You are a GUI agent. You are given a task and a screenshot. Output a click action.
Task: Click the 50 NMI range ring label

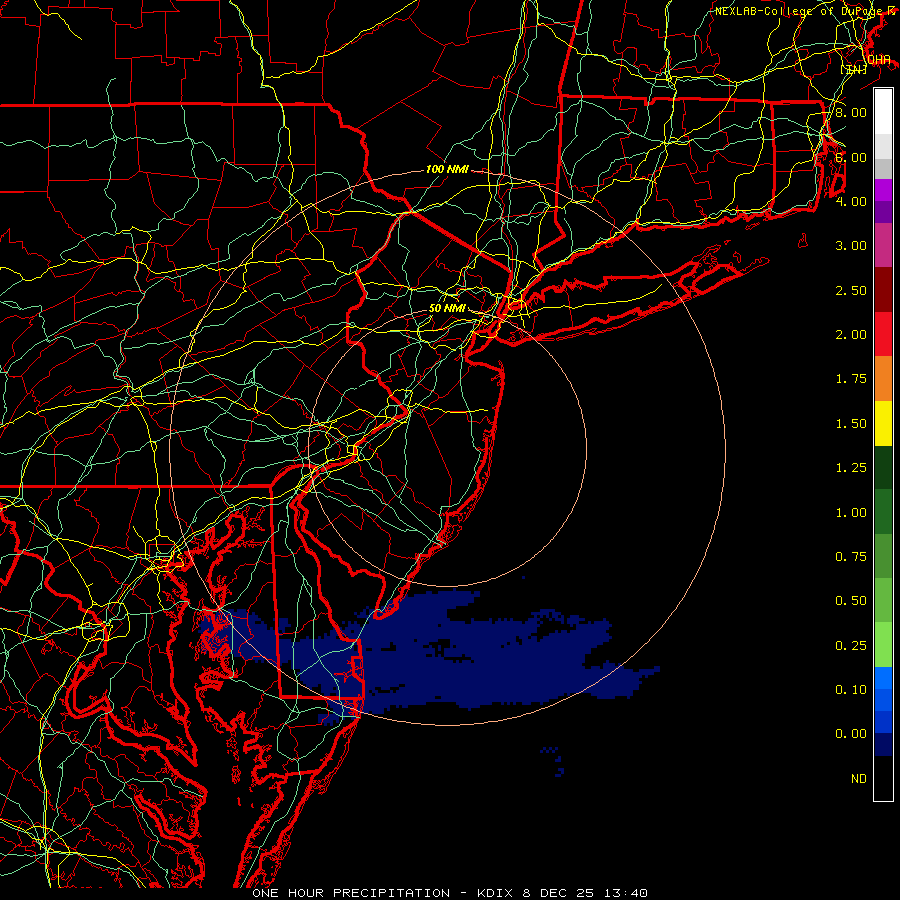(447, 308)
